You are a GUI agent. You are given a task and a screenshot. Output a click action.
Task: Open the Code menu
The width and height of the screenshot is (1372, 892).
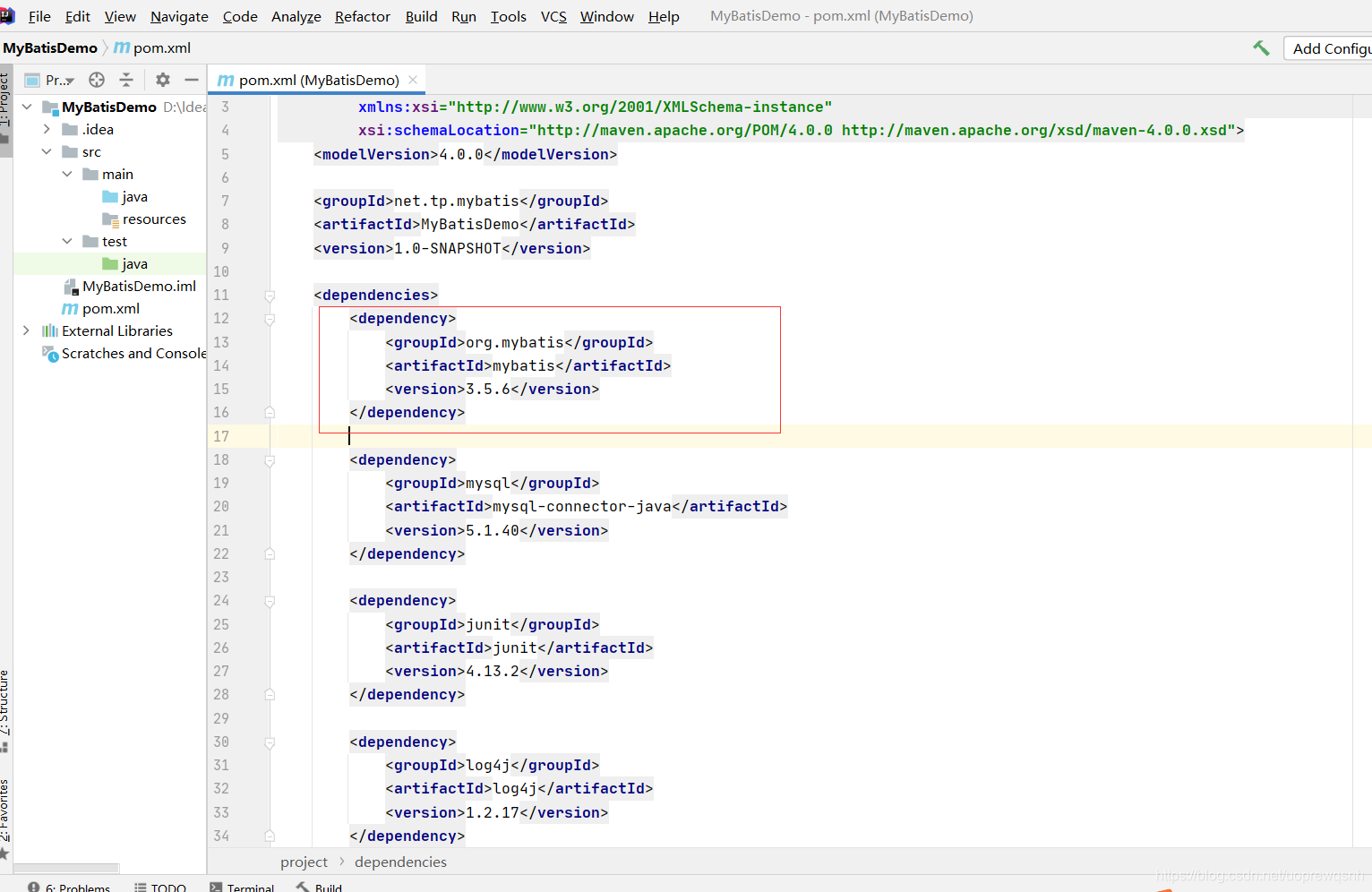coord(240,16)
